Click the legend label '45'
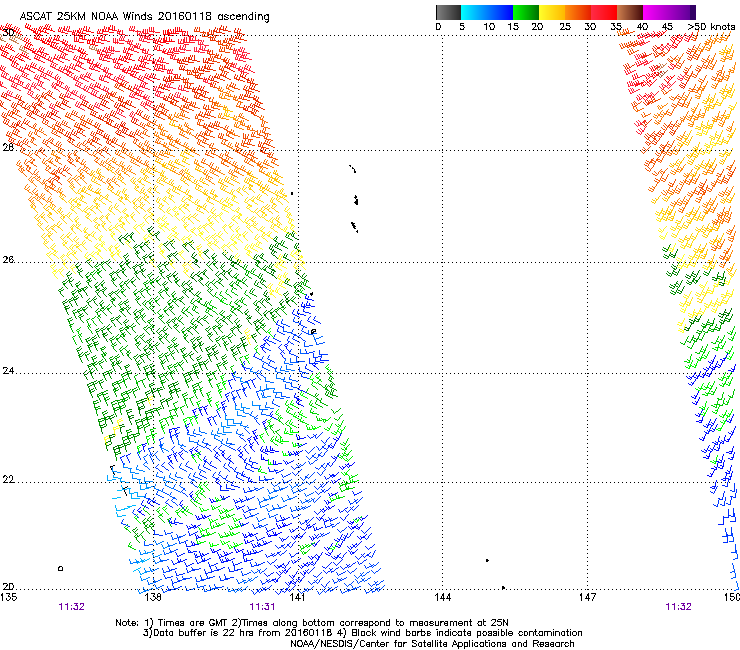This screenshot has height=650, width=740. [x=667, y=26]
